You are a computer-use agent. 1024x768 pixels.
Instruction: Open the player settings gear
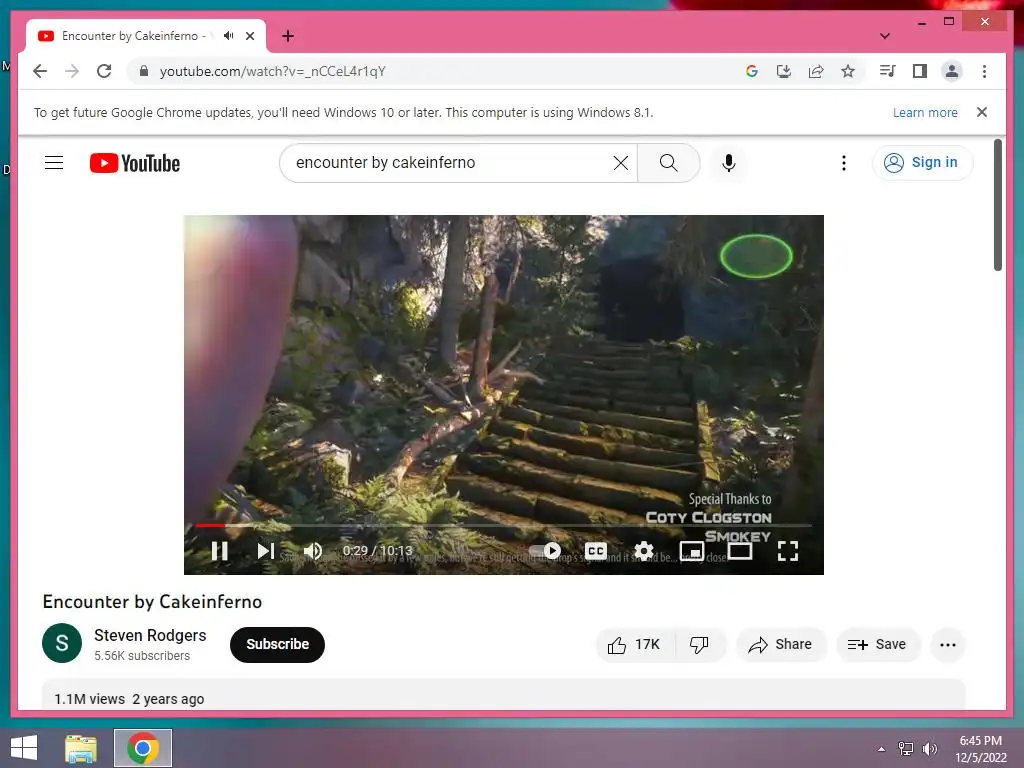coord(644,551)
